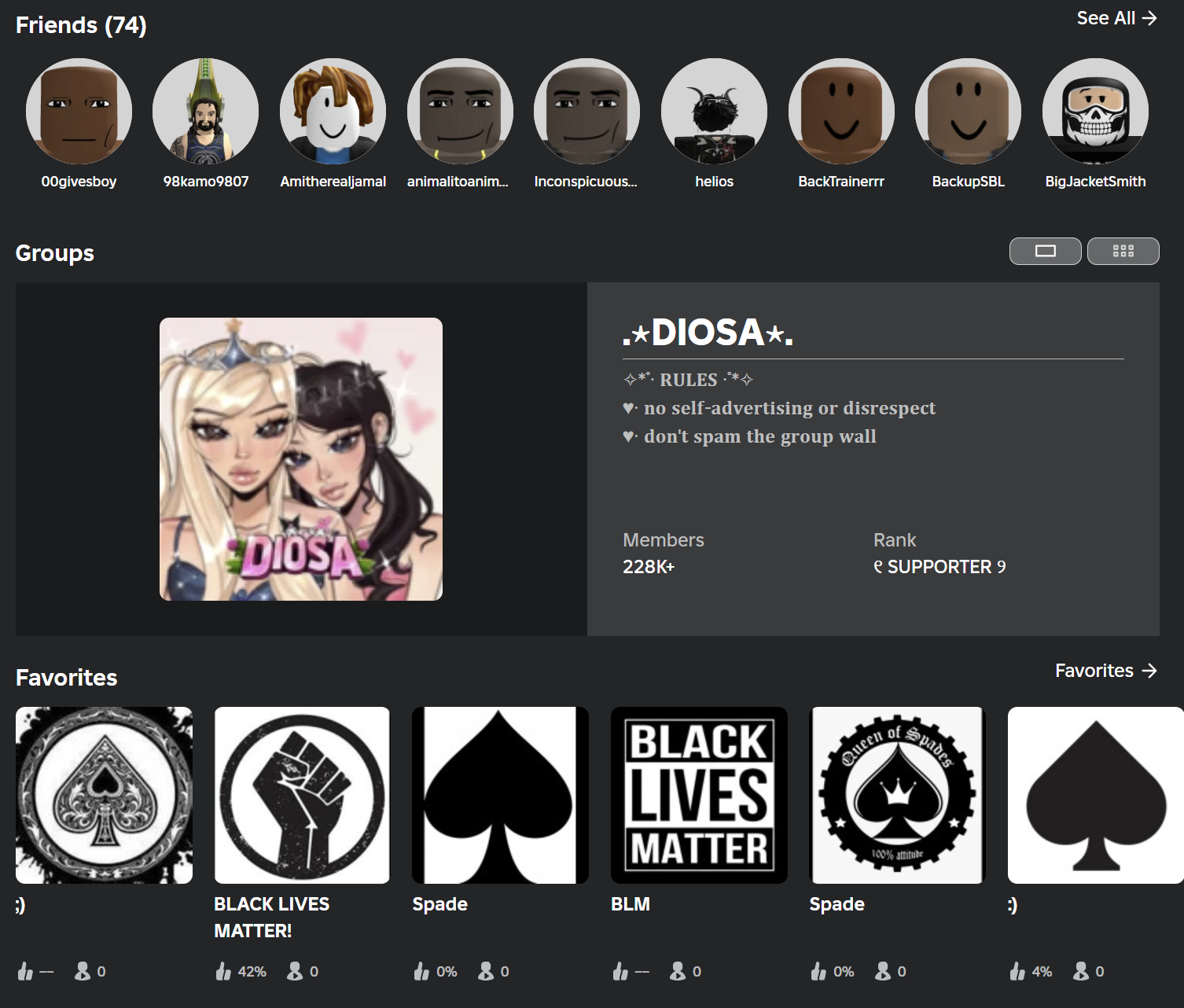The height and width of the screenshot is (1008, 1184).
Task: Open BackTrainerrr friend avatar
Action: tap(841, 111)
